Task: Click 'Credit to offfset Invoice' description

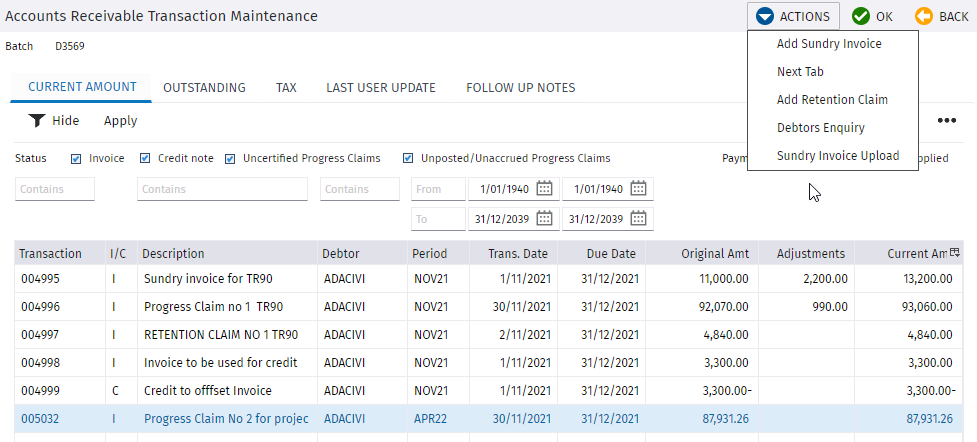Action: coord(207,391)
